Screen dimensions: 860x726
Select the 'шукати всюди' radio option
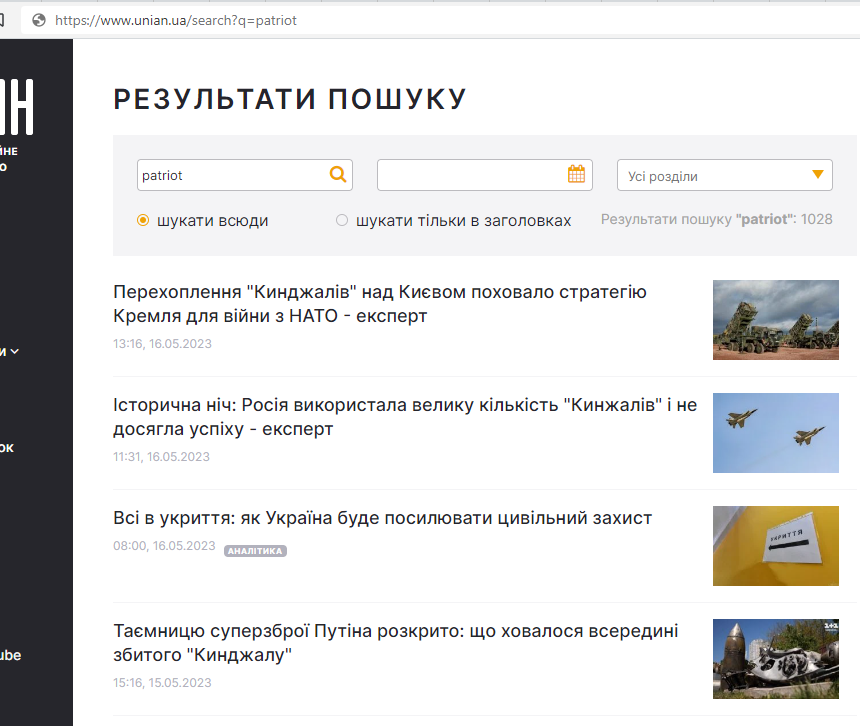(143, 220)
